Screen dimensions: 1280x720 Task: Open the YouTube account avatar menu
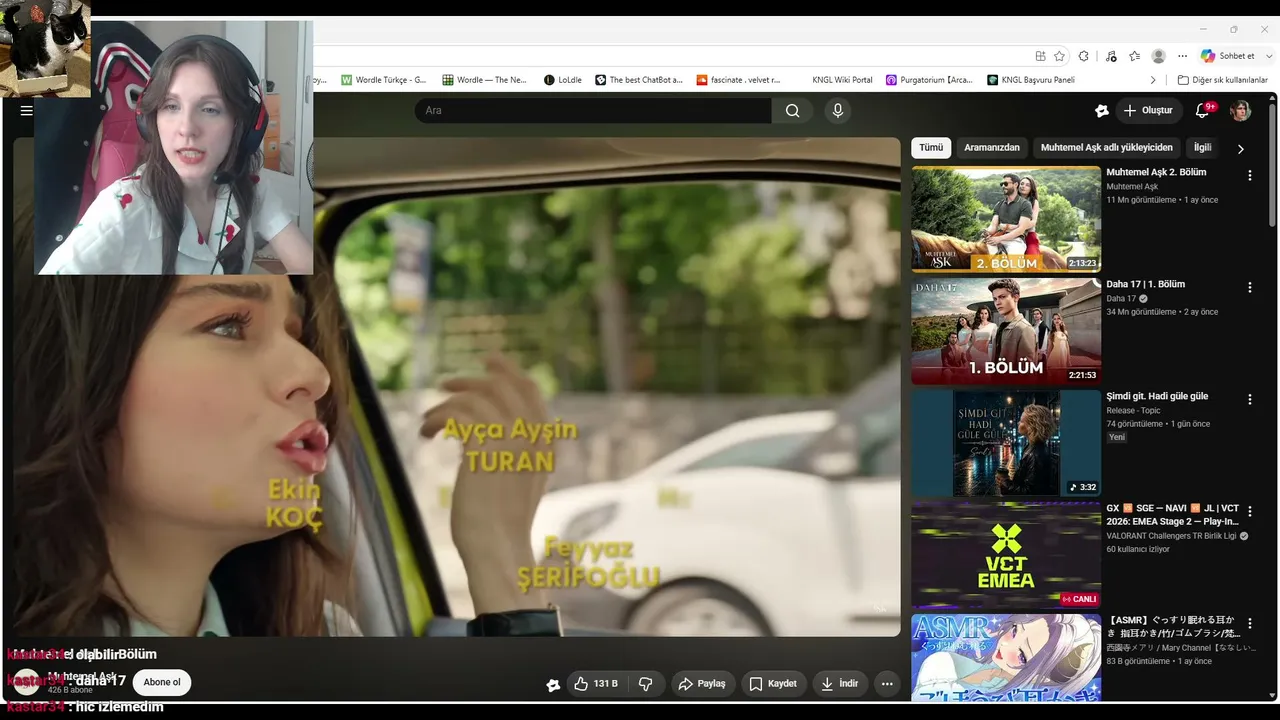tap(1240, 110)
